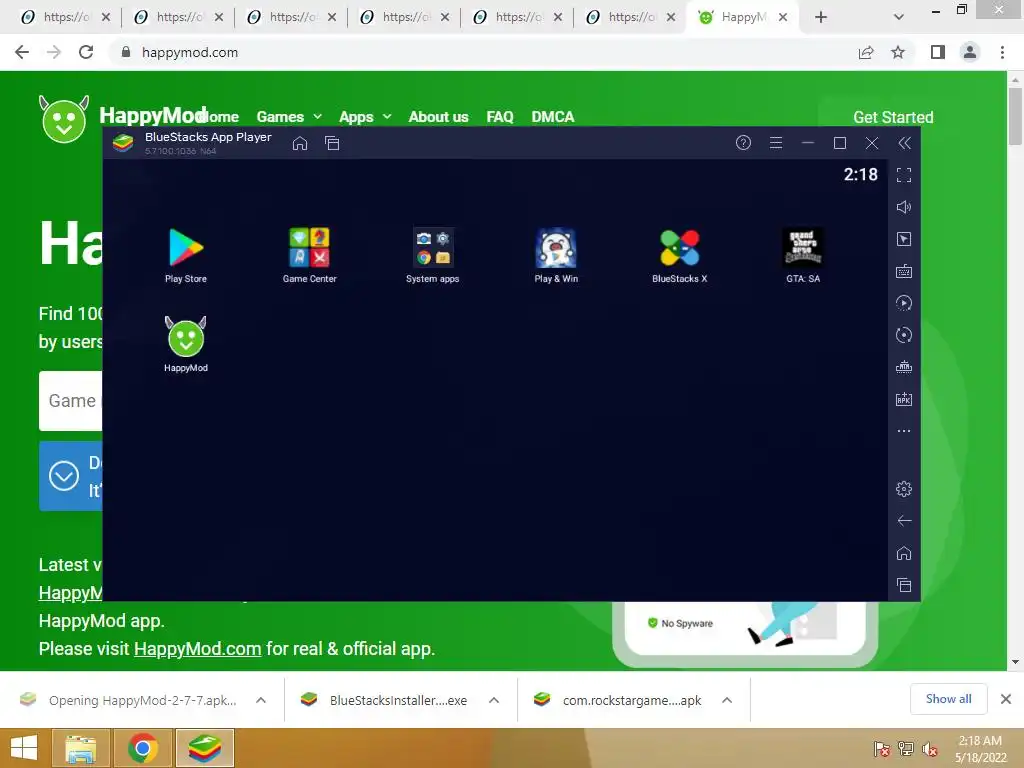
Task: Switch to the first https tab
Action: tap(64, 17)
